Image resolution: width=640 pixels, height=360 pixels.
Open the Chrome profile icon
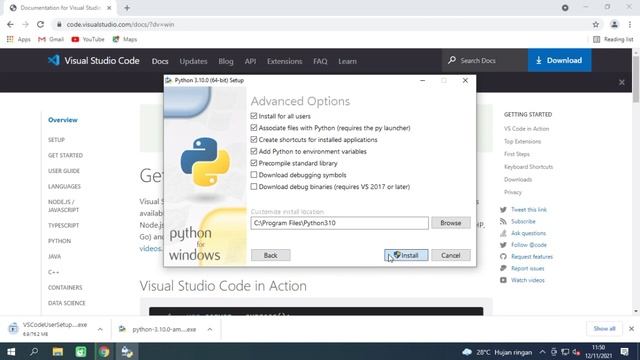coord(614,24)
